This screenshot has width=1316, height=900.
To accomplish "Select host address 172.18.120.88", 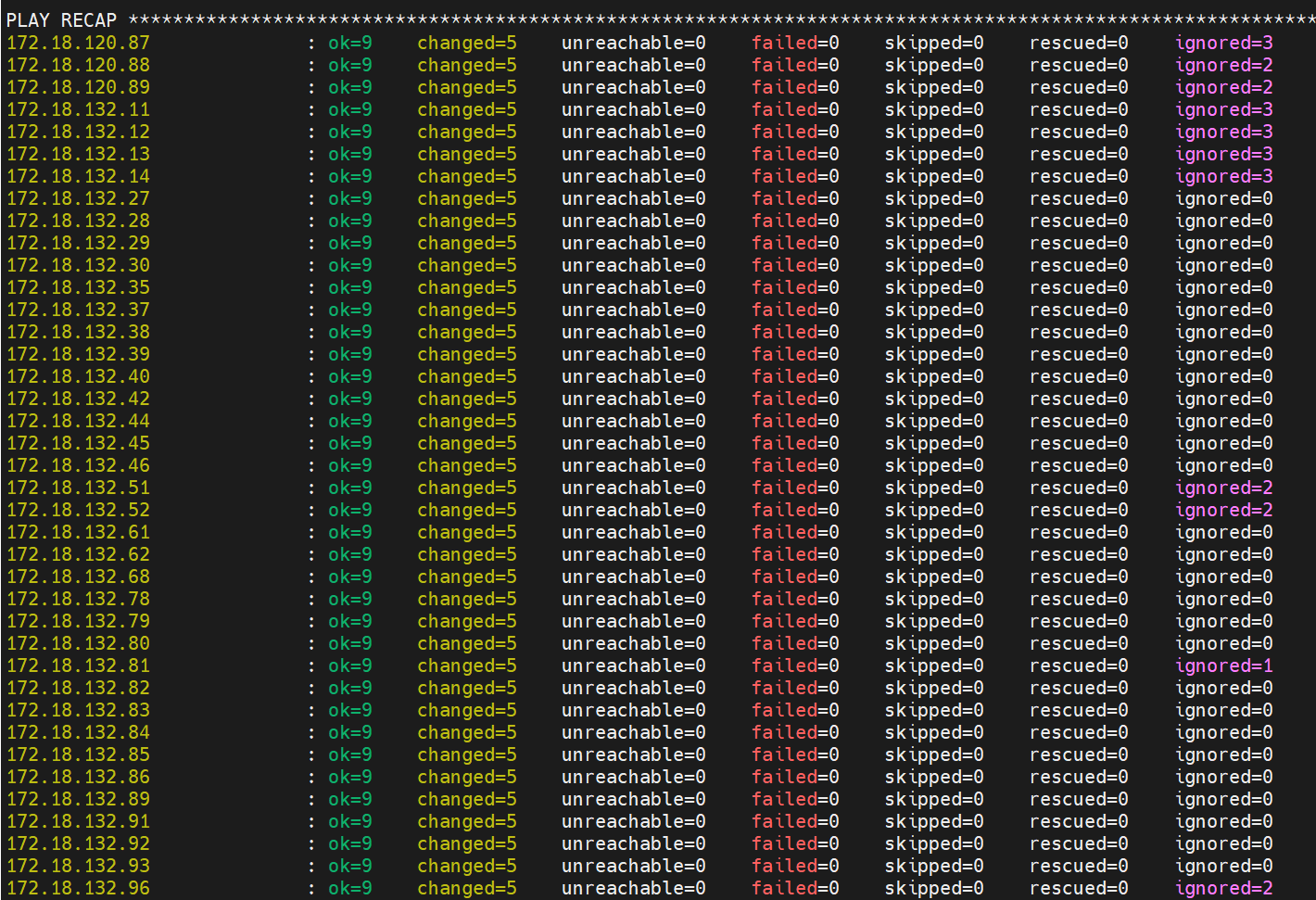I will 78,65.
